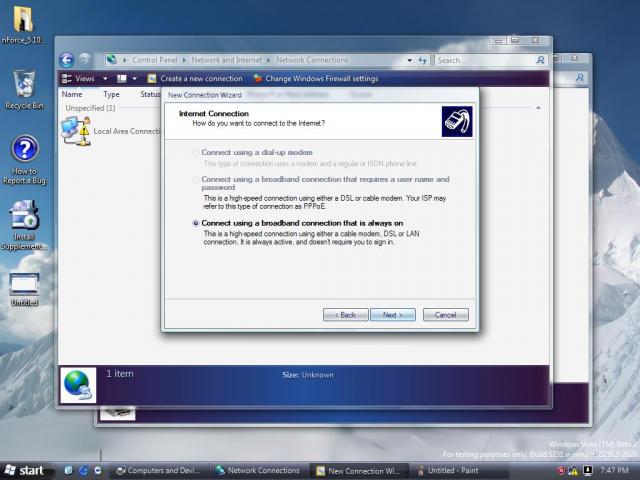Viewport: 640px width, 480px height.
Task: Click the globe network icon in details pane
Action: pos(78,385)
